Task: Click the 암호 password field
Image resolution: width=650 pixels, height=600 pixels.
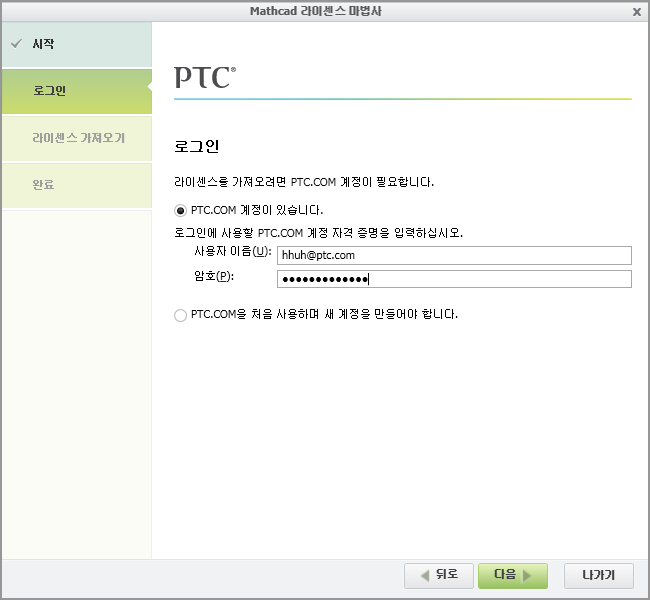Action: 454,279
